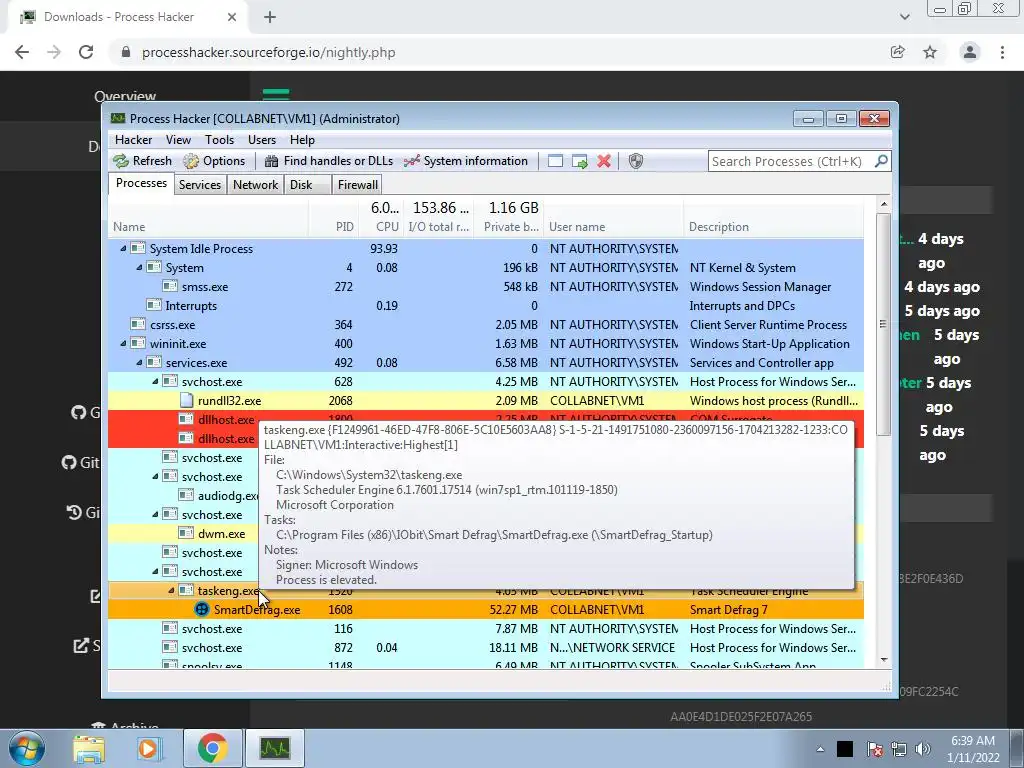Switch to the Network tab

[x=255, y=185]
